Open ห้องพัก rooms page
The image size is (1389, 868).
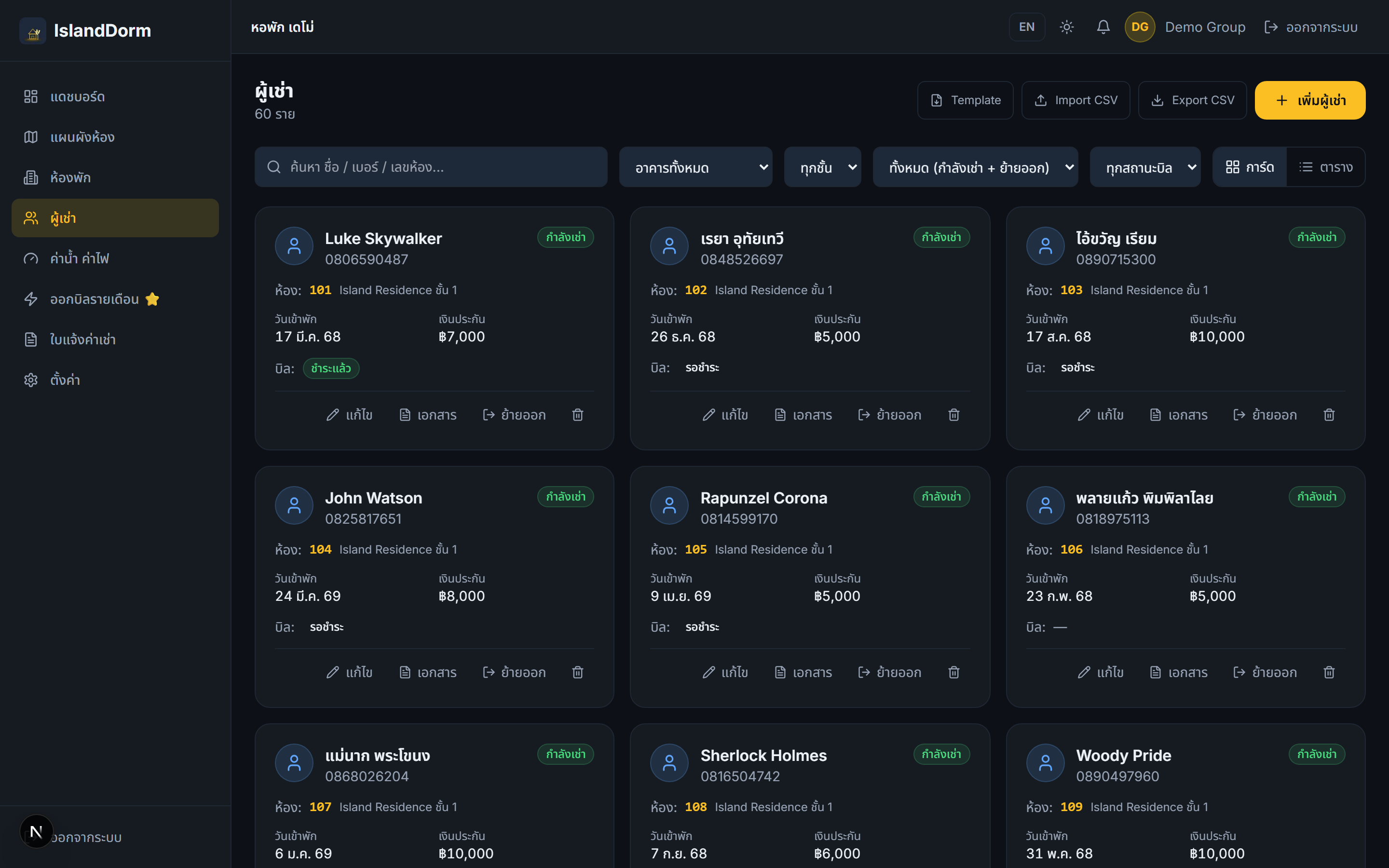(x=115, y=177)
